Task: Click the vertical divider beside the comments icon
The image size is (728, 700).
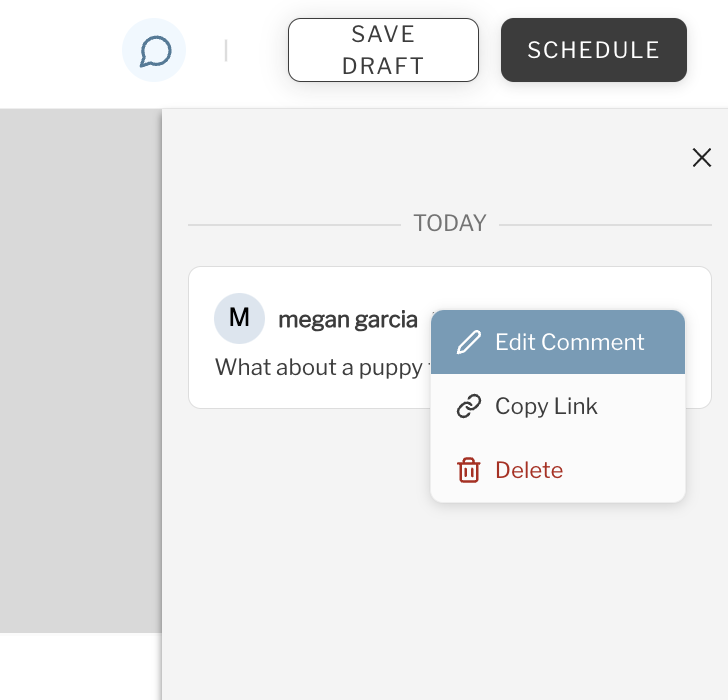Action: (x=226, y=50)
